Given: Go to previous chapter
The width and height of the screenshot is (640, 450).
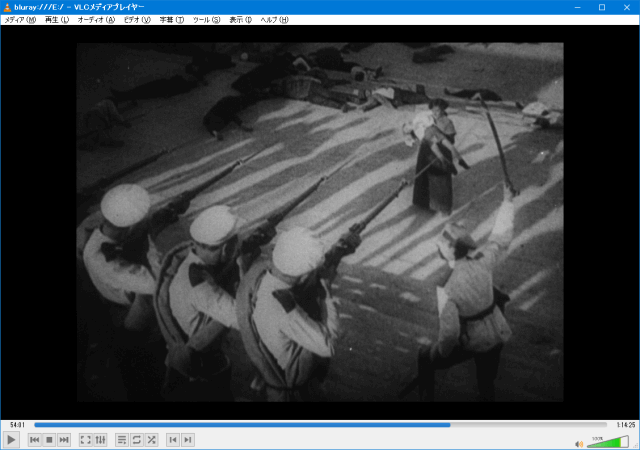Looking at the screenshot, I should coord(173,440).
